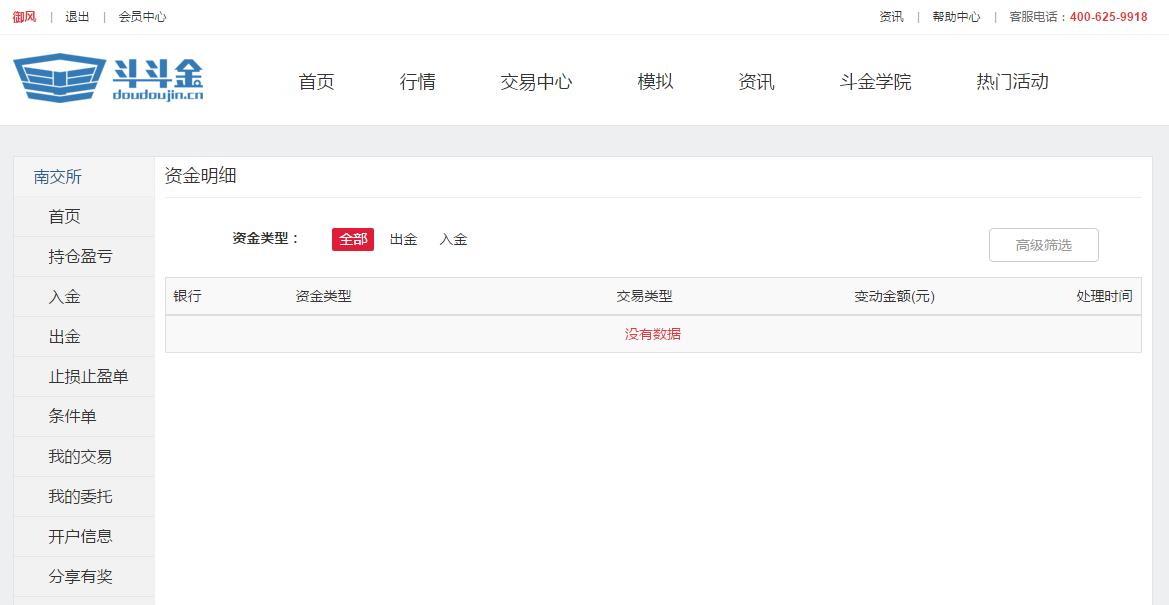
Task: Select 止损止盈单 in the sidebar
Action: pyautogui.click(x=88, y=377)
